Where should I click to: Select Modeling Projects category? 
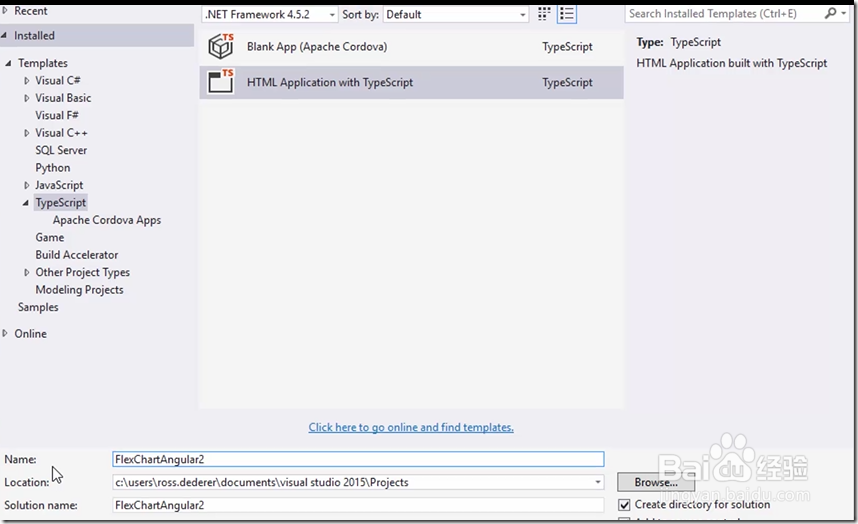click(79, 290)
